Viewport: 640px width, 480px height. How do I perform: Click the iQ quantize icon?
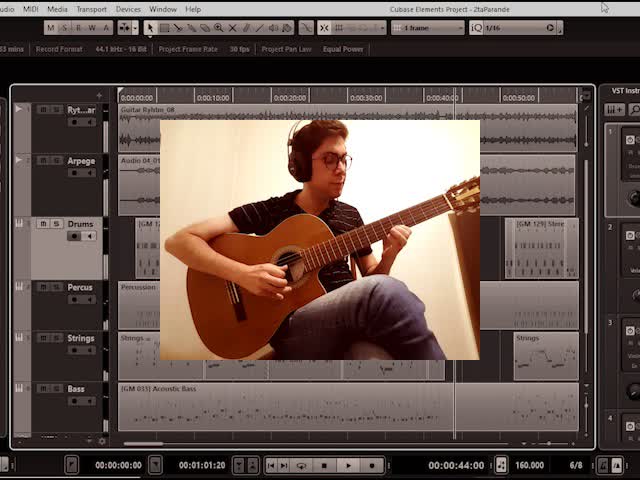click(476, 28)
